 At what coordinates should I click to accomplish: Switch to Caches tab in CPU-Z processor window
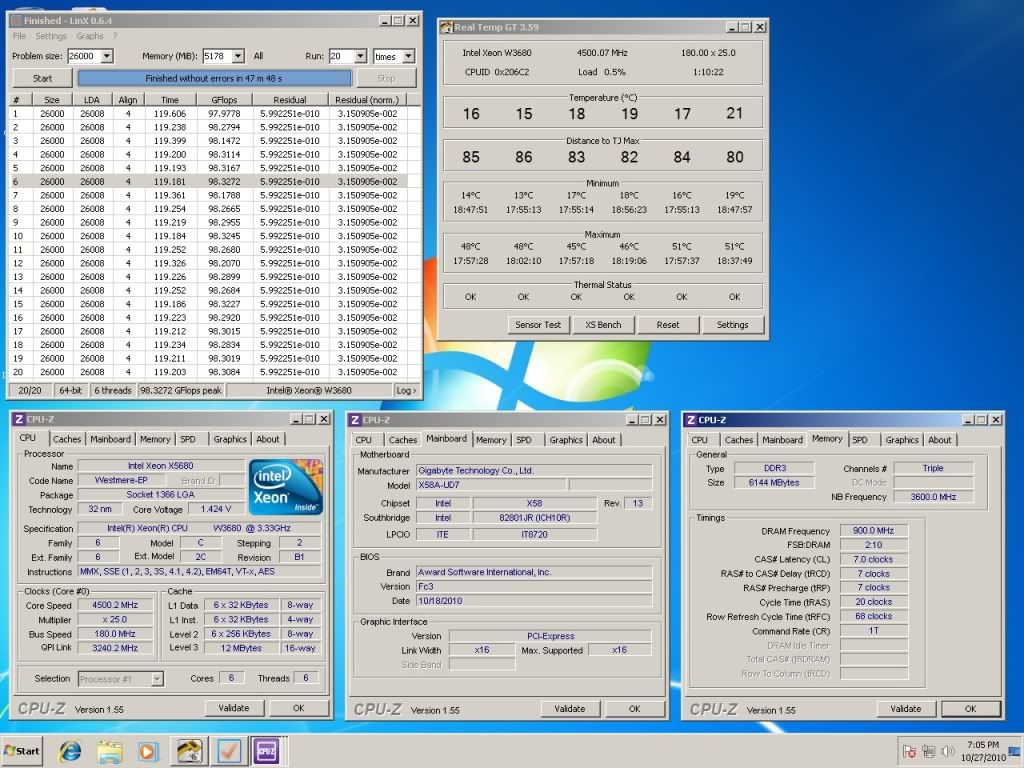(67, 439)
